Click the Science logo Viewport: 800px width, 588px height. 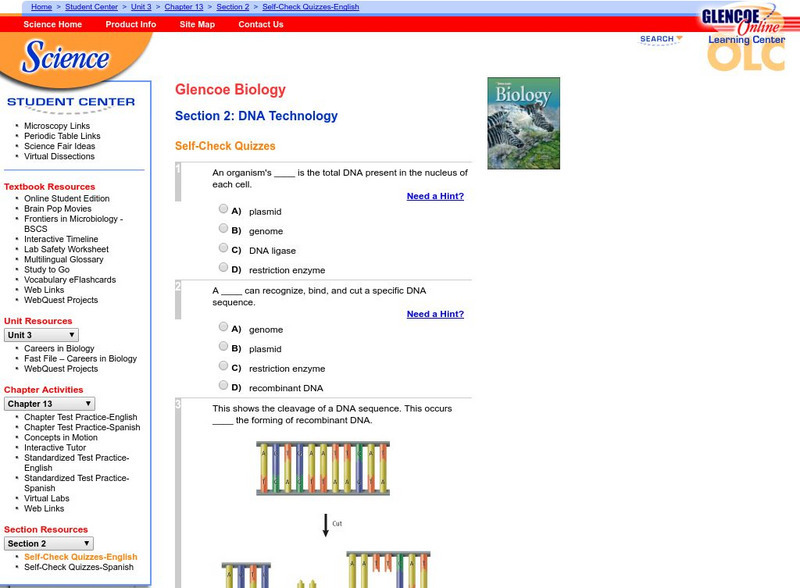65,57
